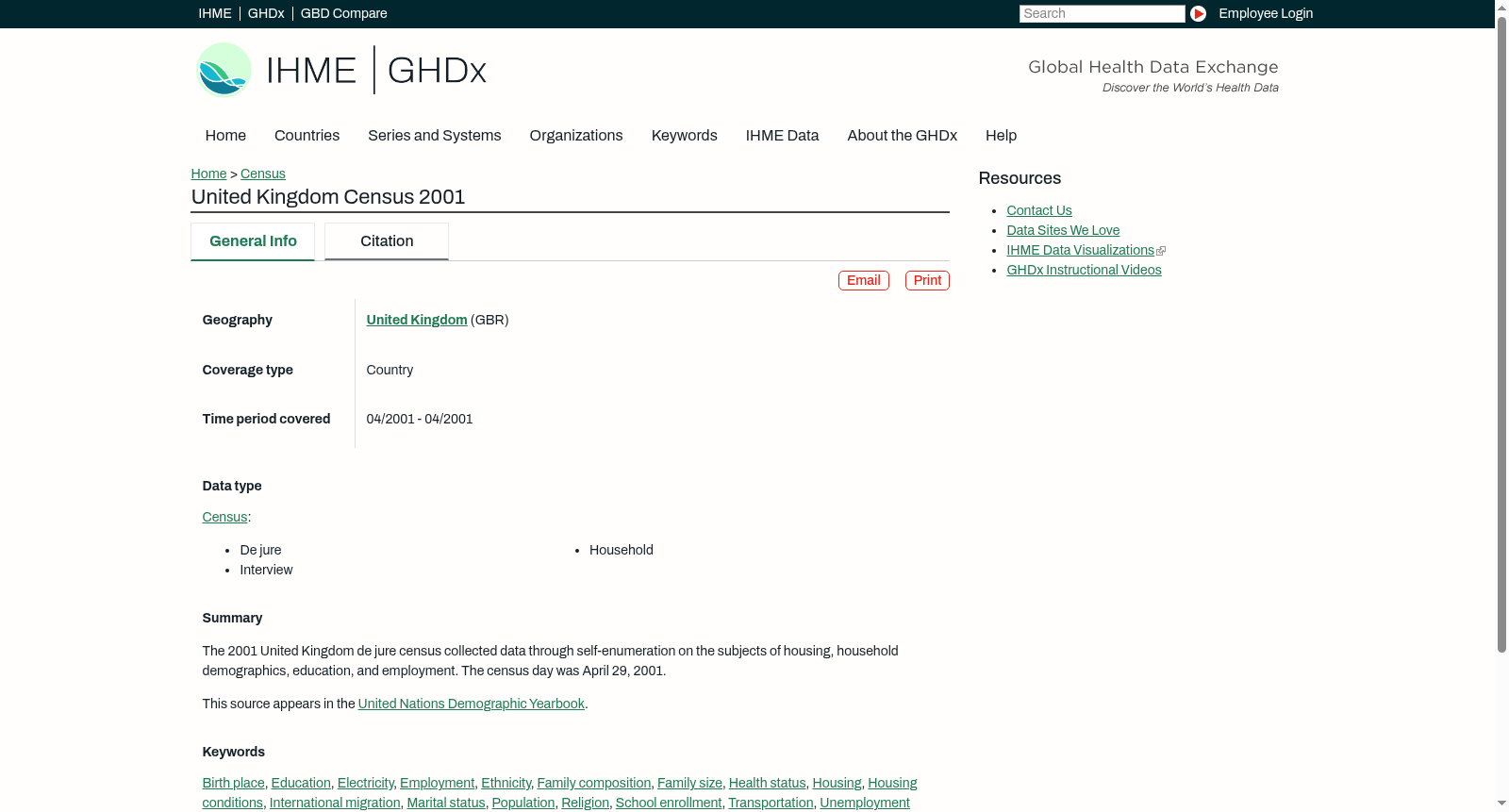Screen dimensions: 1509x812
Task: Click the Marital status keyword
Action: click(446, 803)
